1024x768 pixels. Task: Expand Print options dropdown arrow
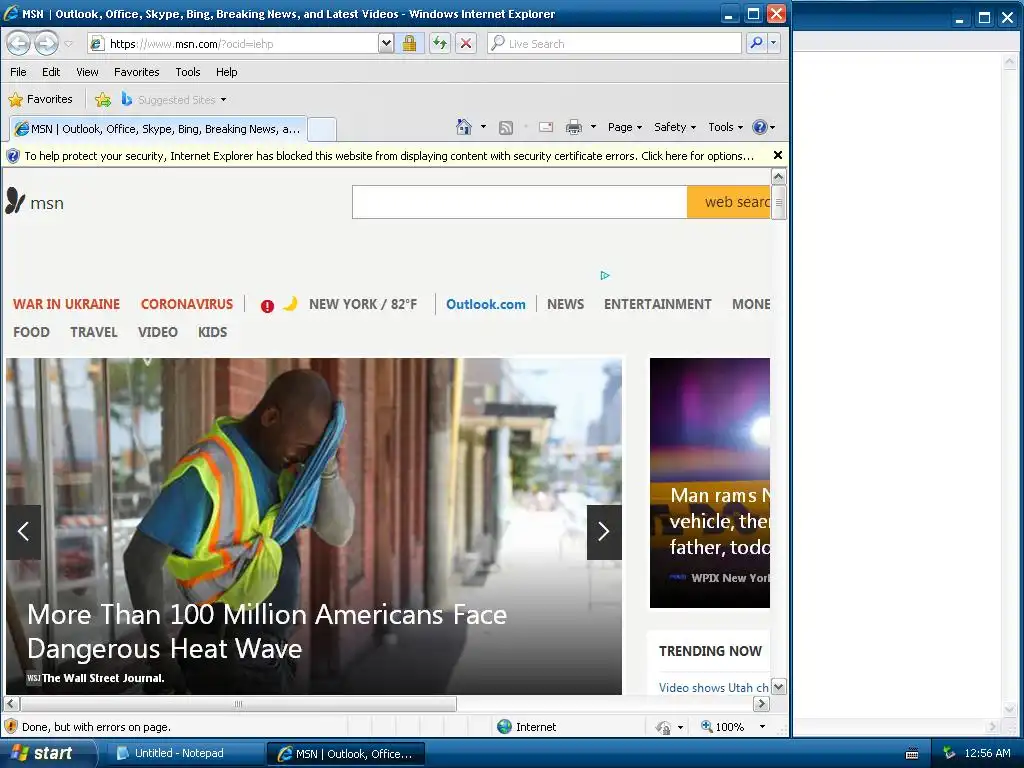click(593, 127)
